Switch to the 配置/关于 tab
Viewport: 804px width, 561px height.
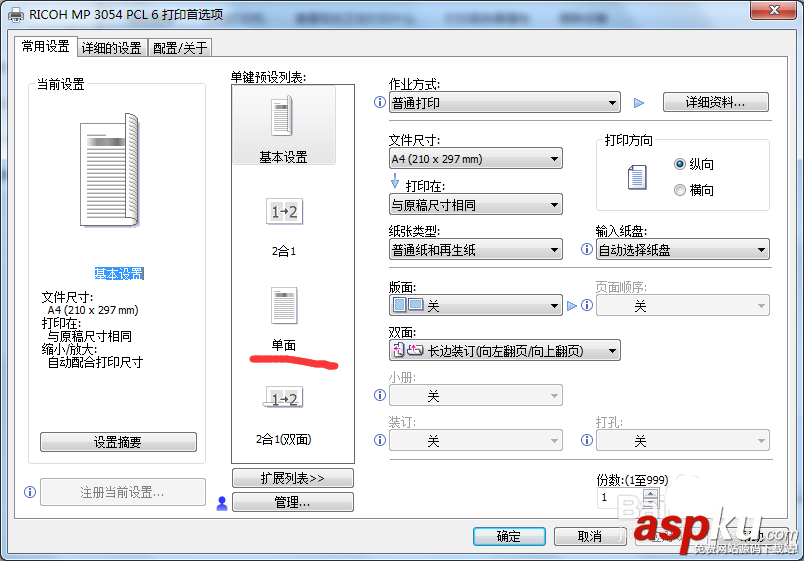tap(180, 48)
